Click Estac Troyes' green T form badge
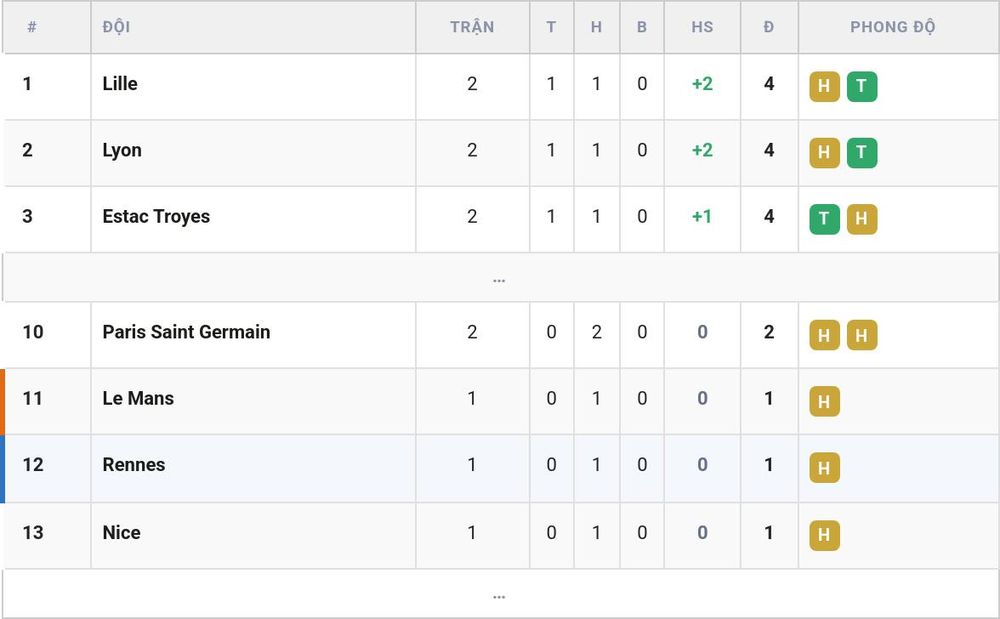This screenshot has width=1000, height=619. (825, 219)
